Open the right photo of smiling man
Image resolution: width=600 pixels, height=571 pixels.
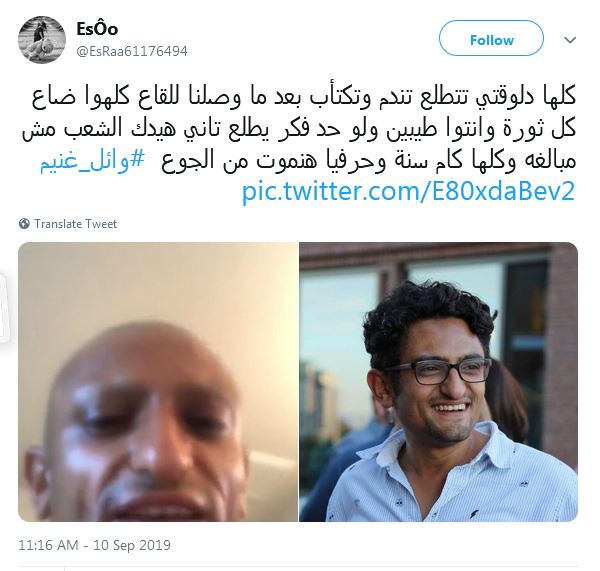439,382
